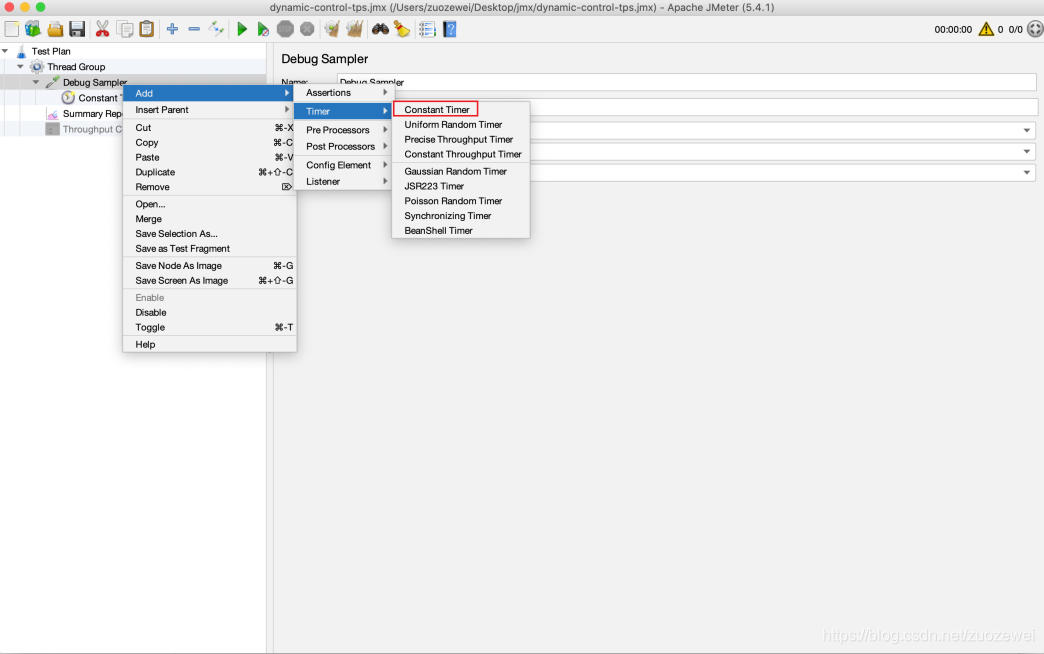Open the Config Element submenu
The image size is (1044, 654).
point(342,165)
